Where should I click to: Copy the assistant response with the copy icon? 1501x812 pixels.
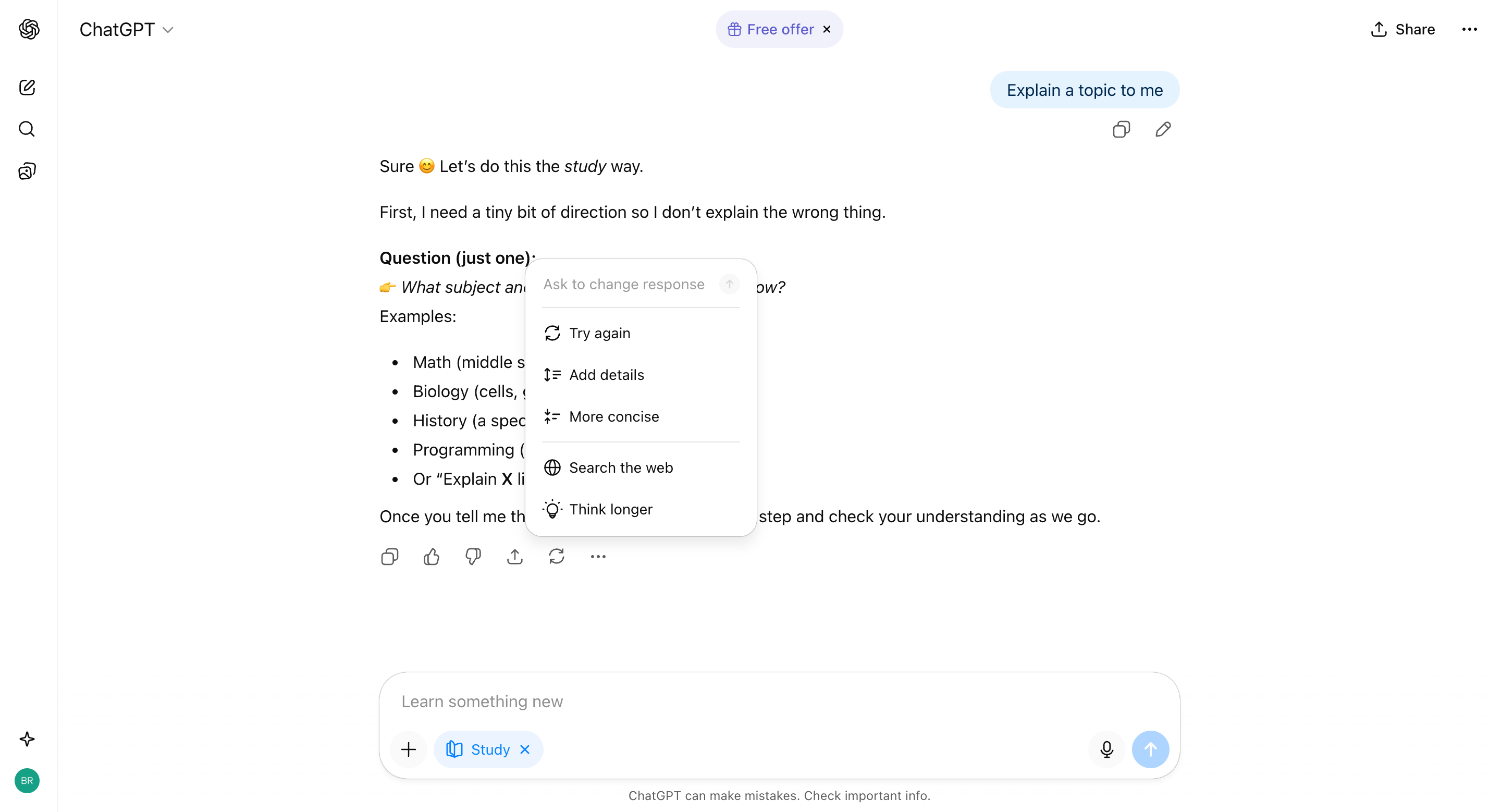pos(390,557)
